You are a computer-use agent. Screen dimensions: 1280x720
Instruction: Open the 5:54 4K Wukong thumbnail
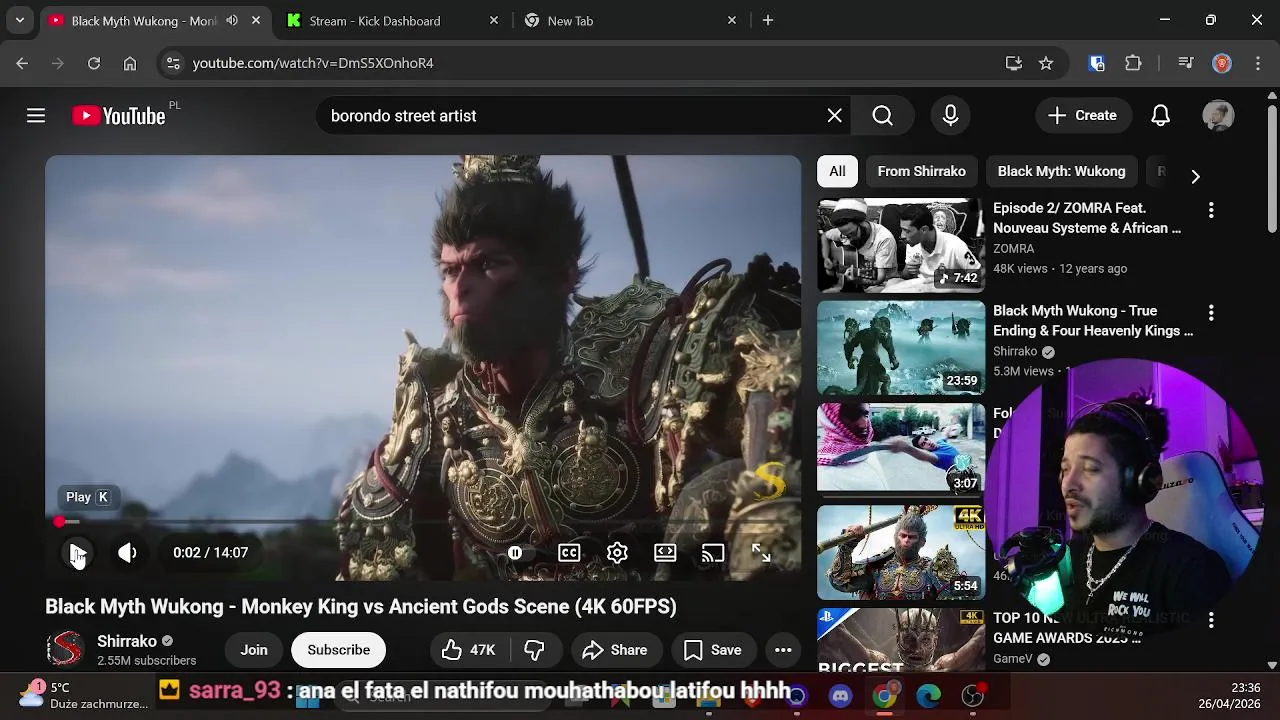click(x=901, y=553)
